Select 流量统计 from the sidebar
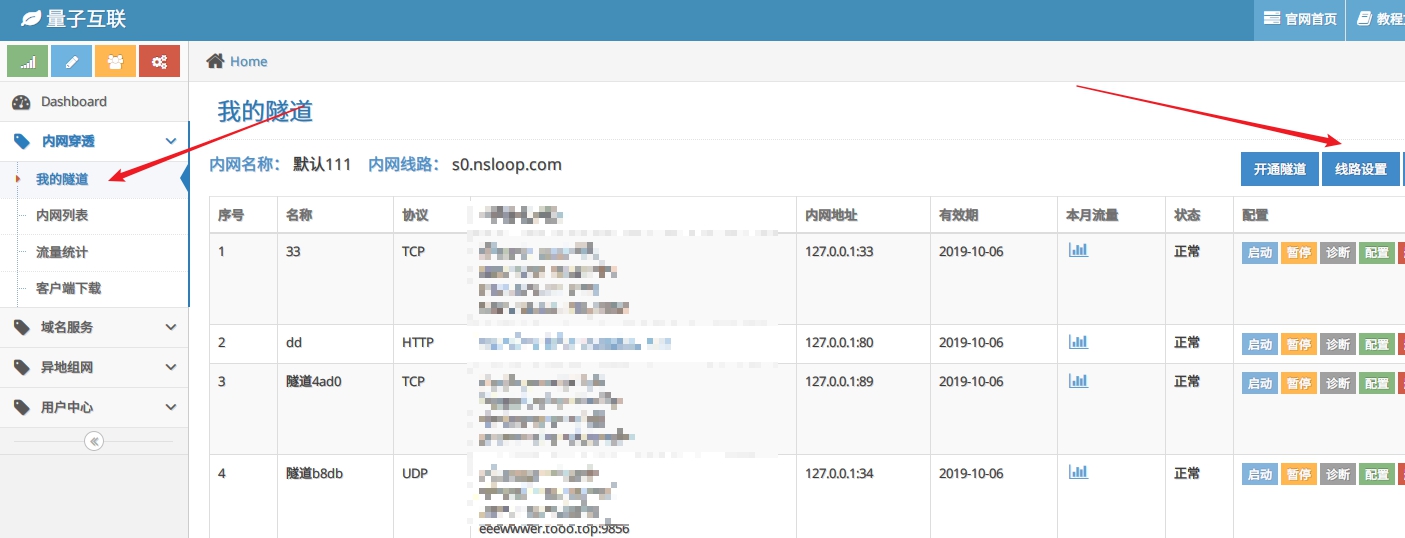This screenshot has width=1405, height=538. point(62,252)
